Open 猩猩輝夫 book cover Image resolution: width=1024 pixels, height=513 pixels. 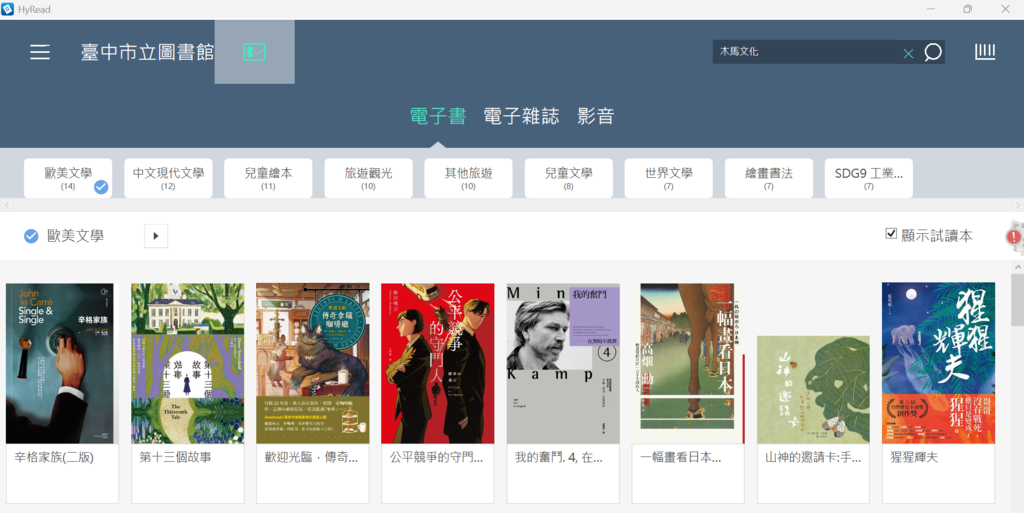938,363
